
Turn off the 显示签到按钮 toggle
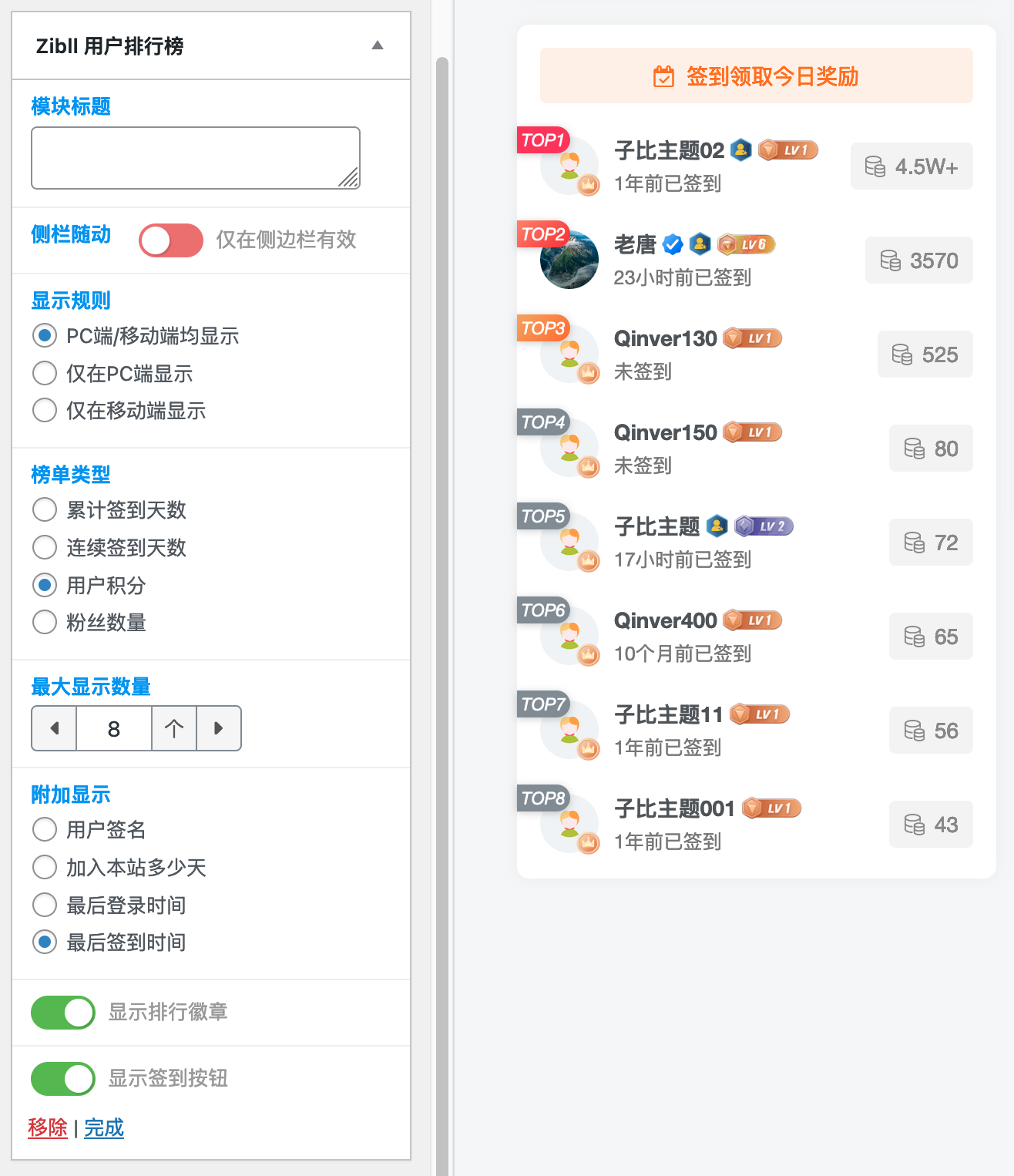tap(62, 1078)
